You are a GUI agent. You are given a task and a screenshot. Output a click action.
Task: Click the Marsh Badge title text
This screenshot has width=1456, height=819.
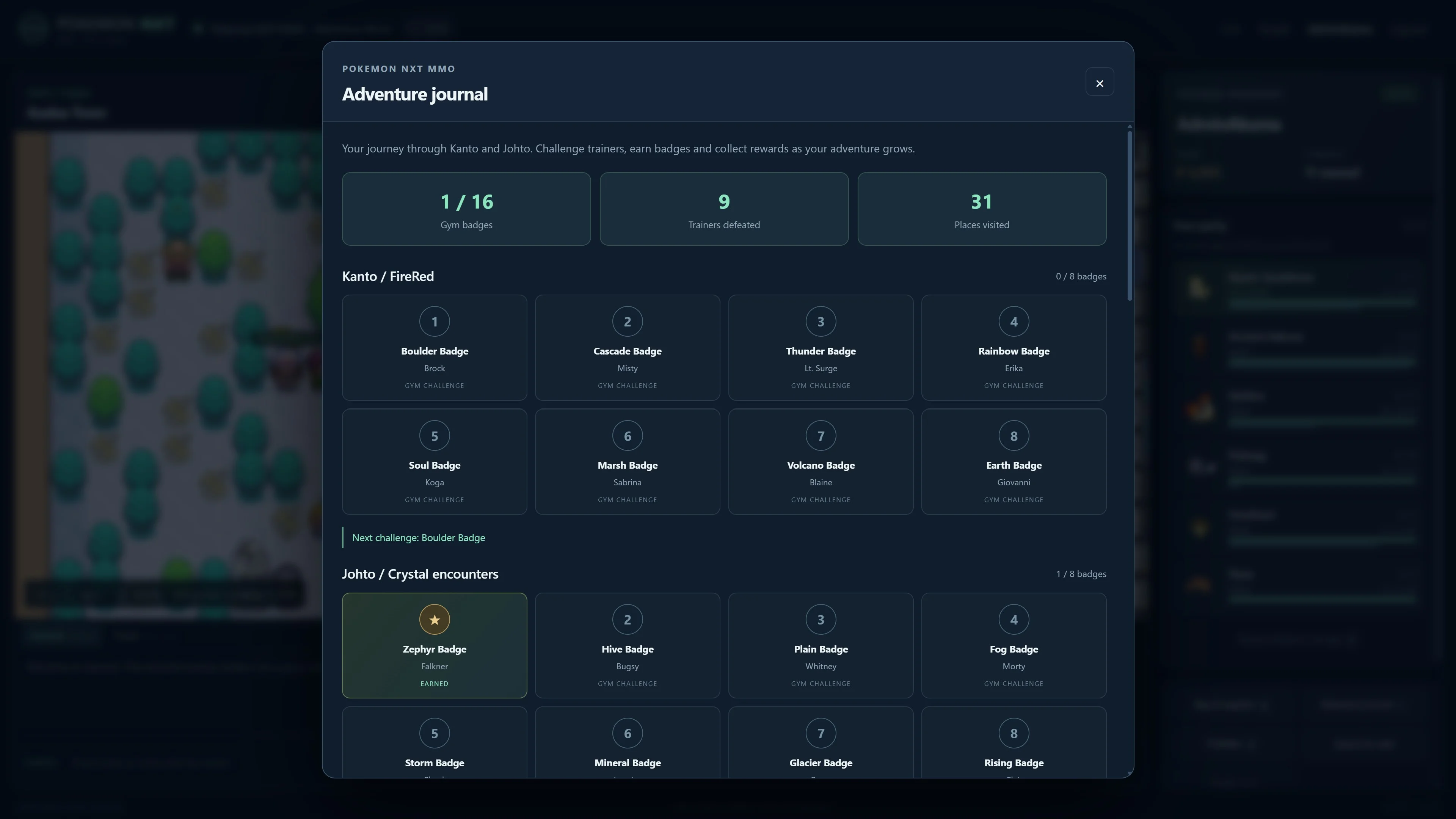point(628,465)
